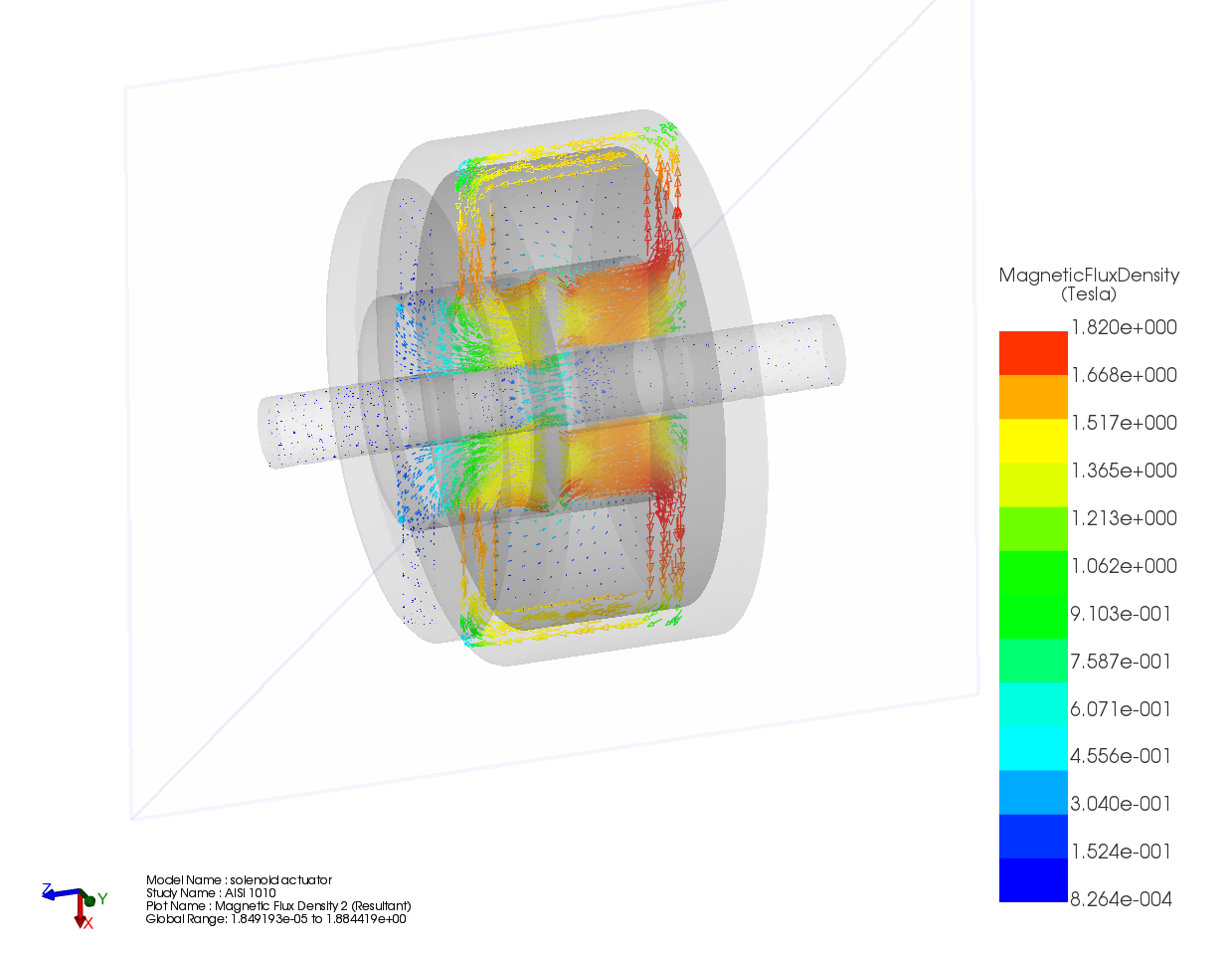The width and height of the screenshot is (1232, 953).
Task: Click the red X axis arrow of the triad
Action: coord(80,913)
